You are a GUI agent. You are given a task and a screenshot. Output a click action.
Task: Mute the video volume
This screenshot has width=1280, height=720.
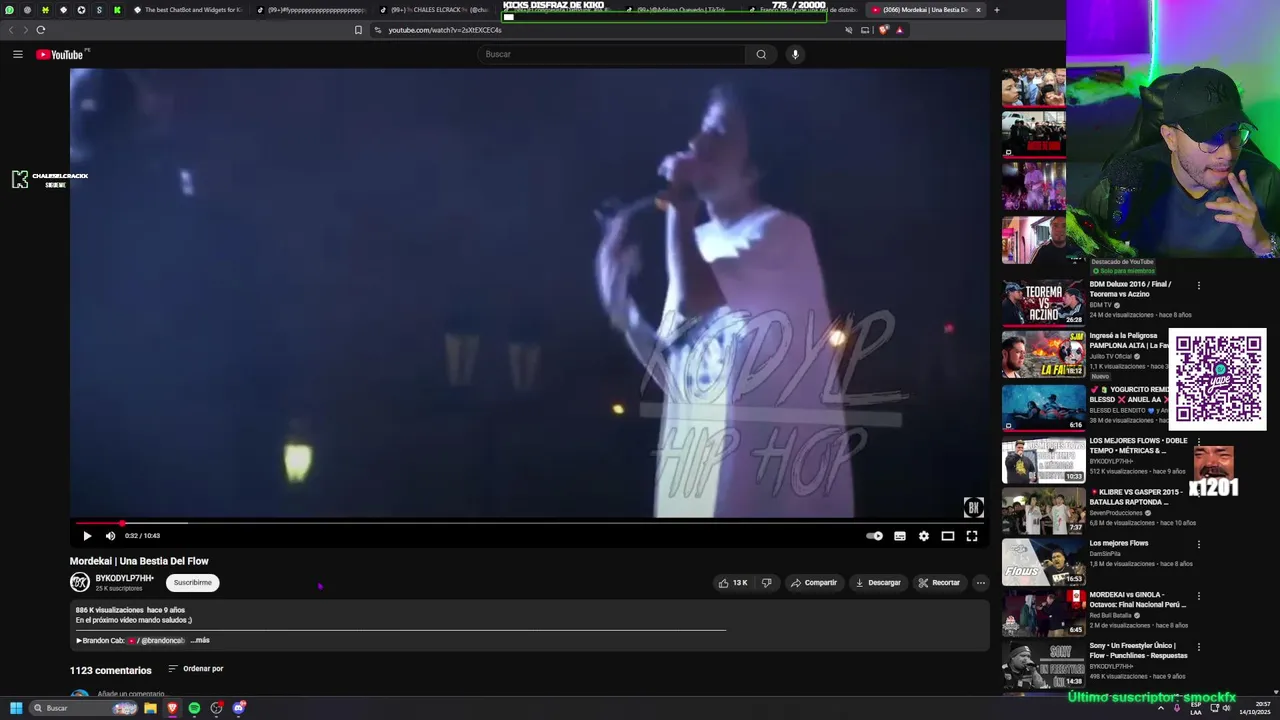110,536
